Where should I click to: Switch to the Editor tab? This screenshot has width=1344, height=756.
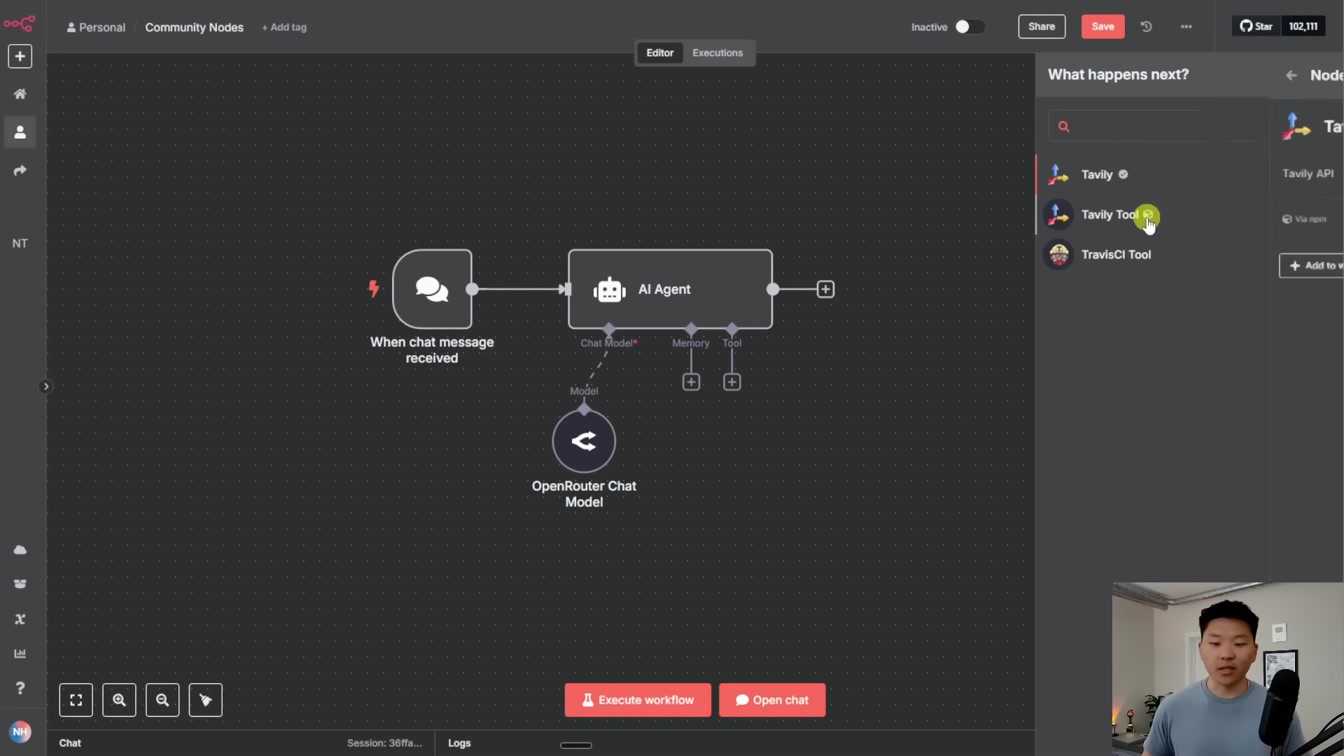[x=660, y=53]
